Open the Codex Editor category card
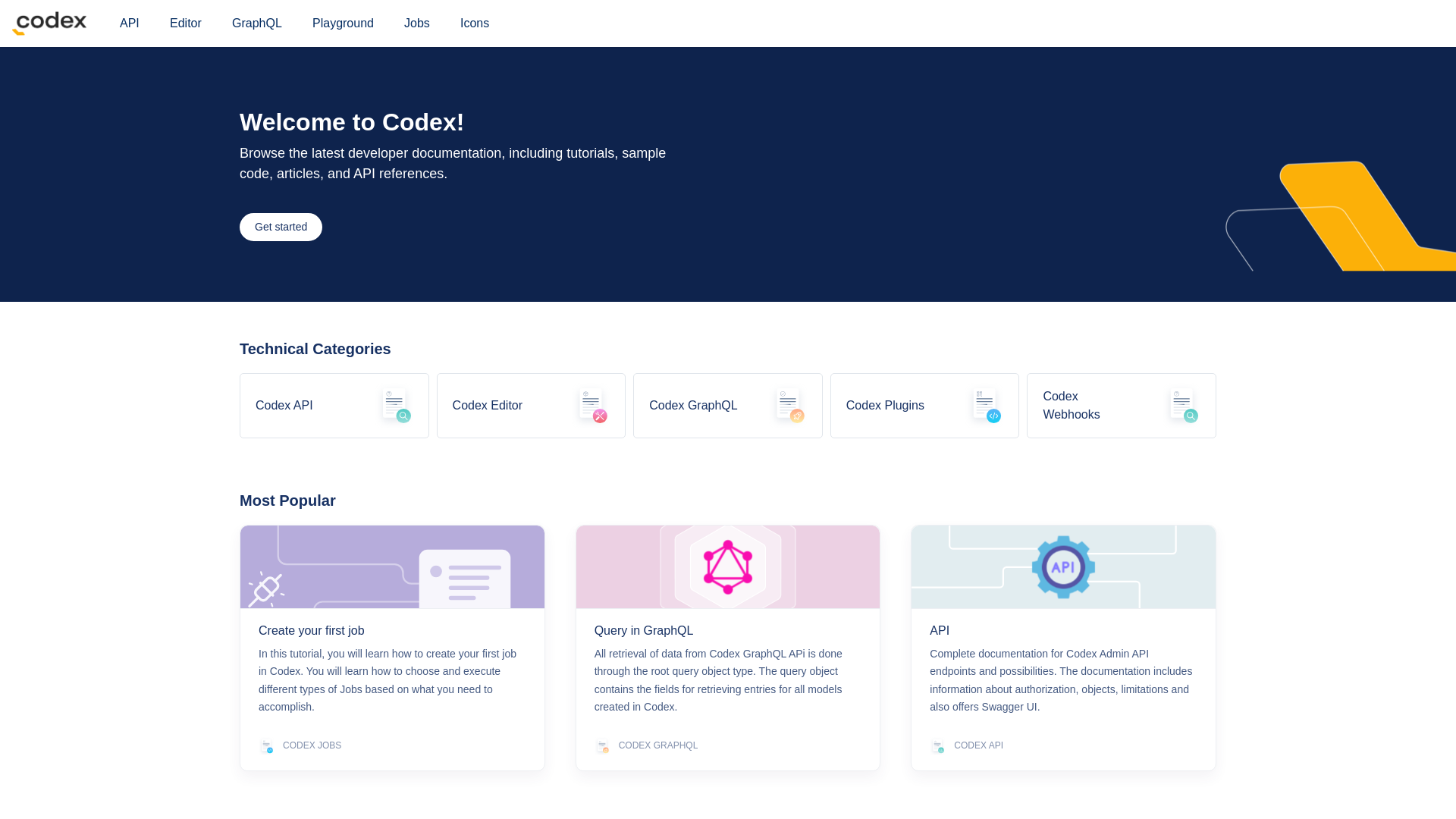 [531, 406]
